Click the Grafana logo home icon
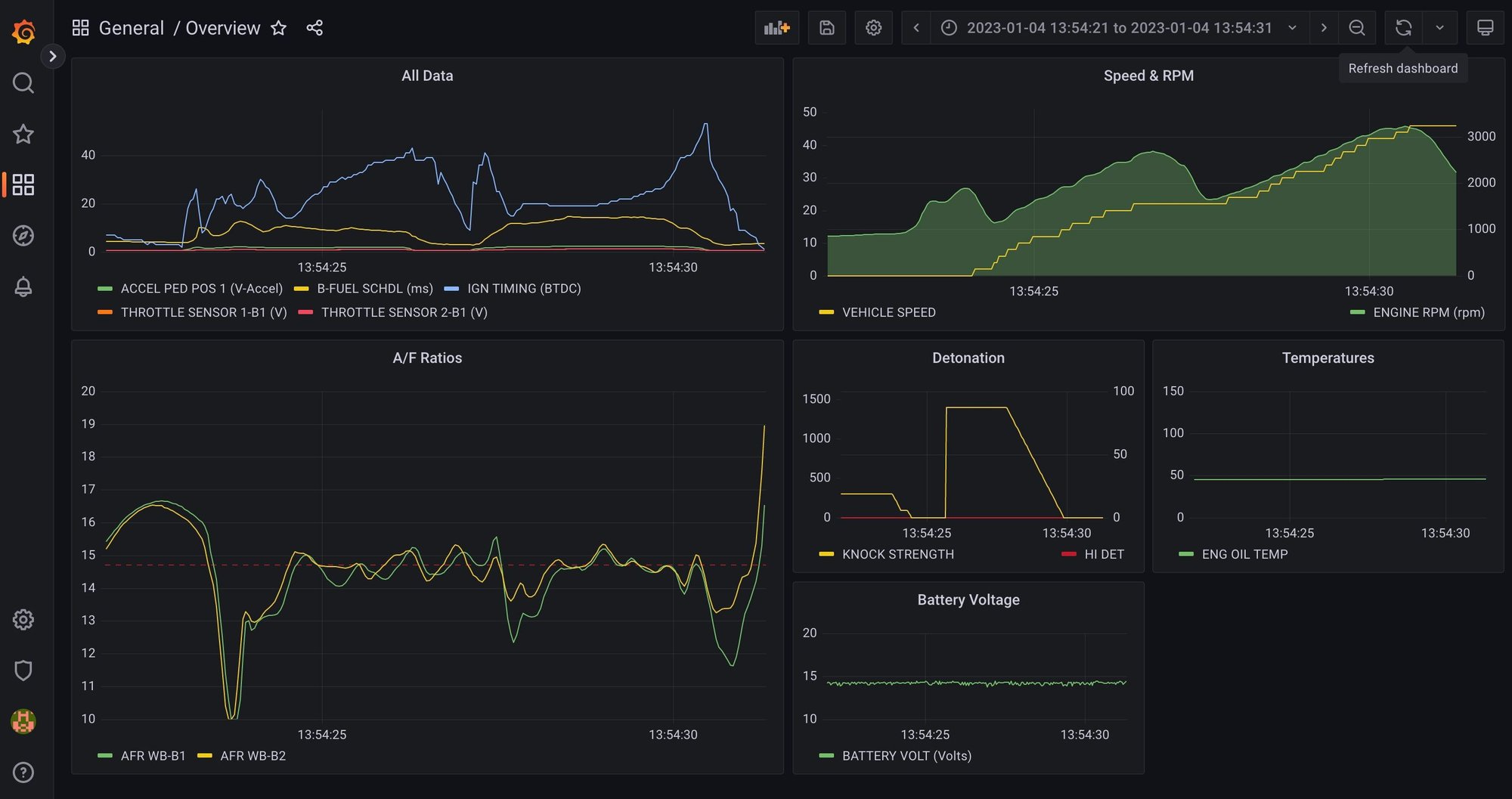 (x=23, y=31)
